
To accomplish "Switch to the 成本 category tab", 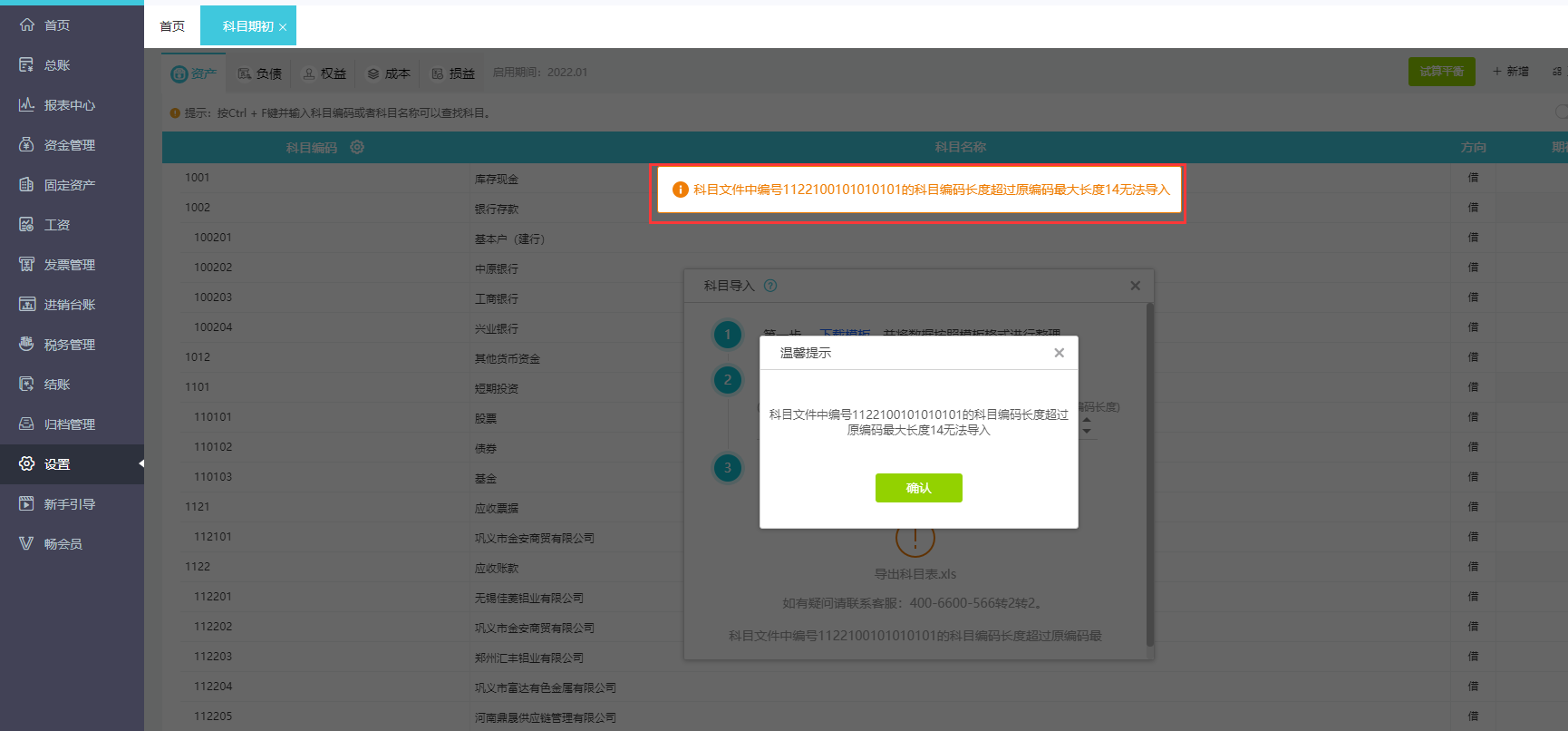I will pos(389,73).
